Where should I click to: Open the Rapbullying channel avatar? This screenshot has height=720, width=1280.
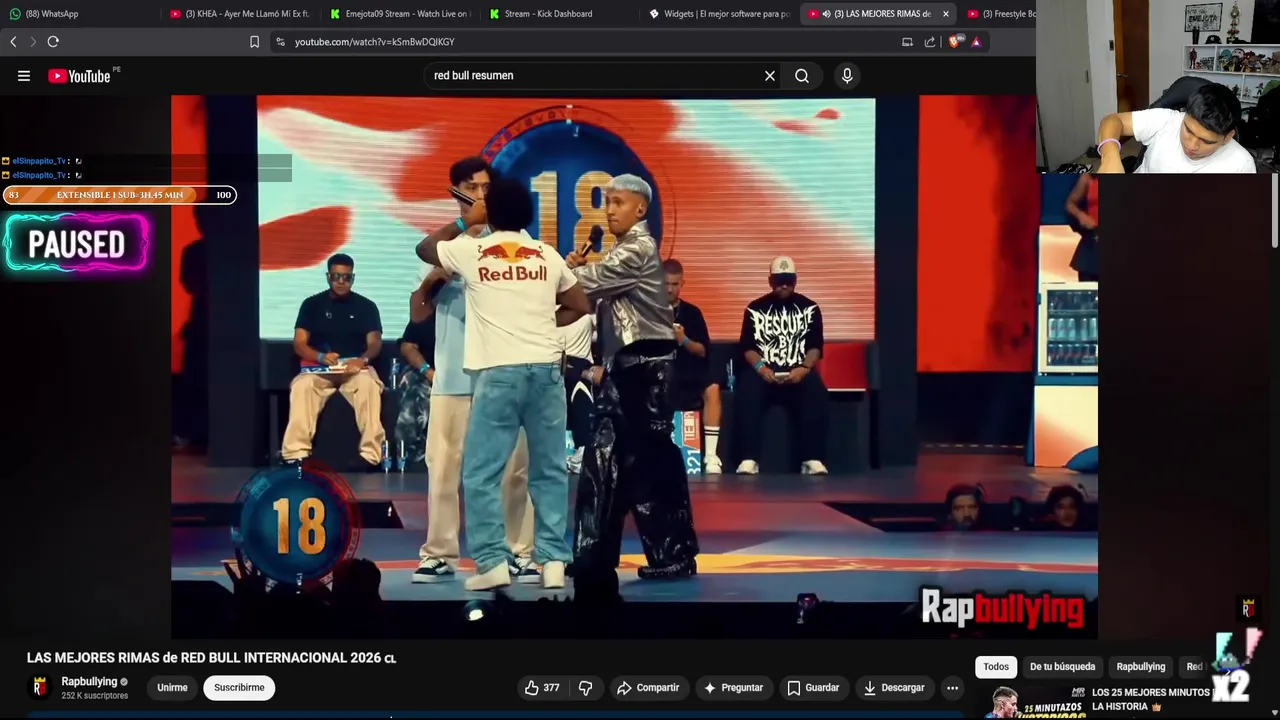(x=40, y=687)
